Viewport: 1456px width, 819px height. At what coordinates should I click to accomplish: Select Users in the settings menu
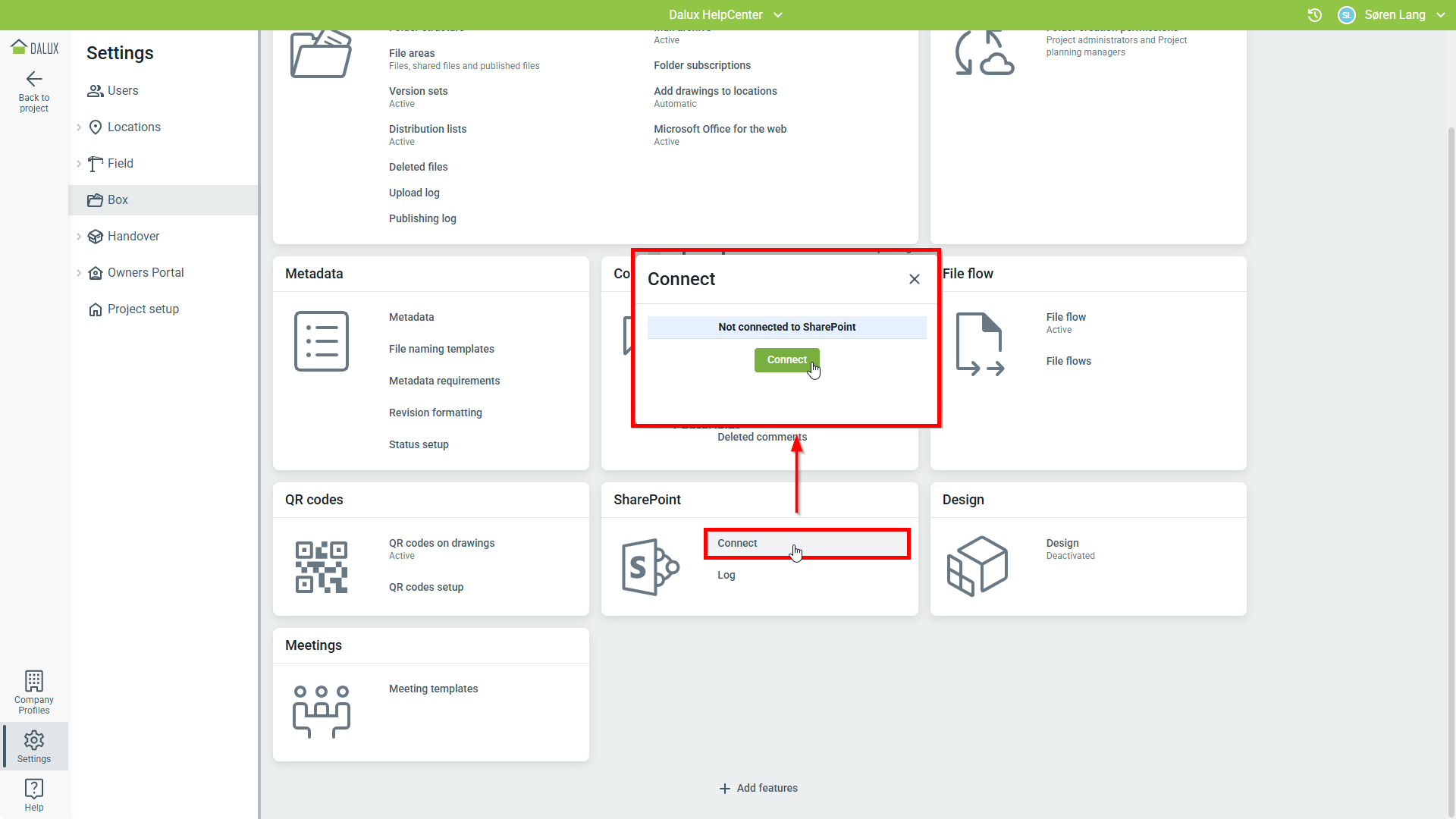point(123,91)
